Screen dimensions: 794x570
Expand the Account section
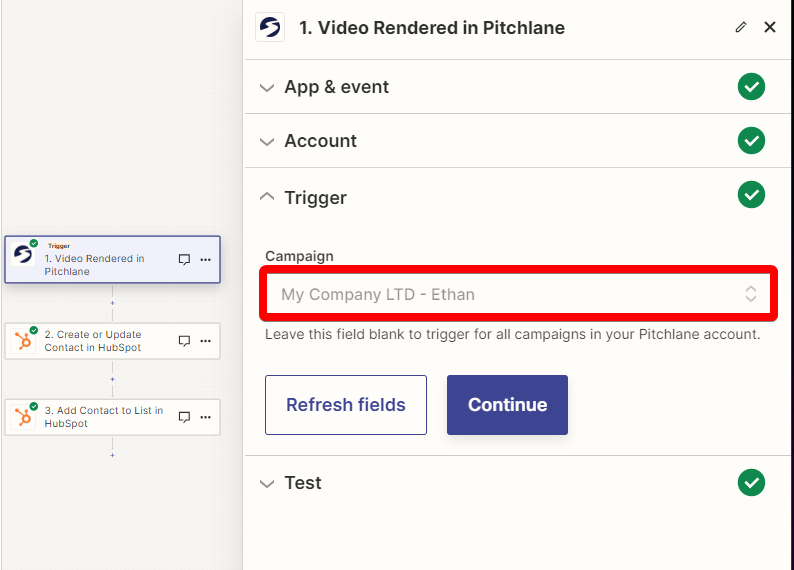517,141
